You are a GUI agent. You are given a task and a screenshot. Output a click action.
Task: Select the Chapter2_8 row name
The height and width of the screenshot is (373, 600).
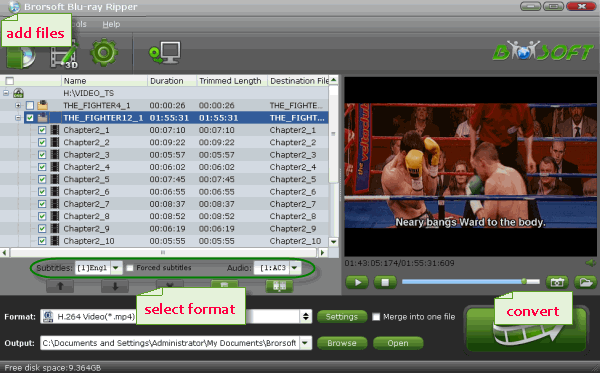86,216
